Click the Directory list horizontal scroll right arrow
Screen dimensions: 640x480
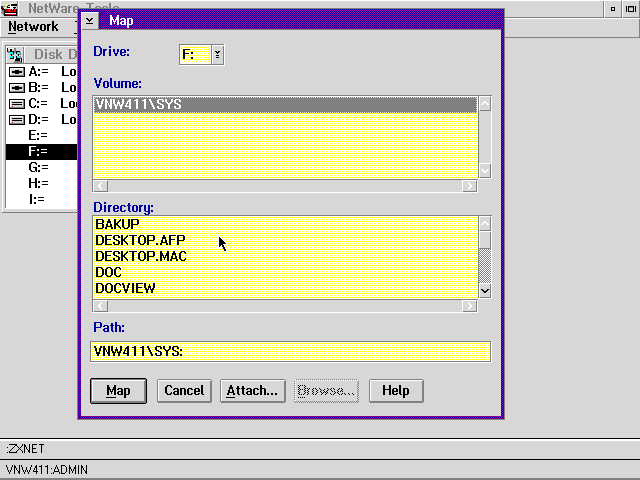[x=469, y=306]
